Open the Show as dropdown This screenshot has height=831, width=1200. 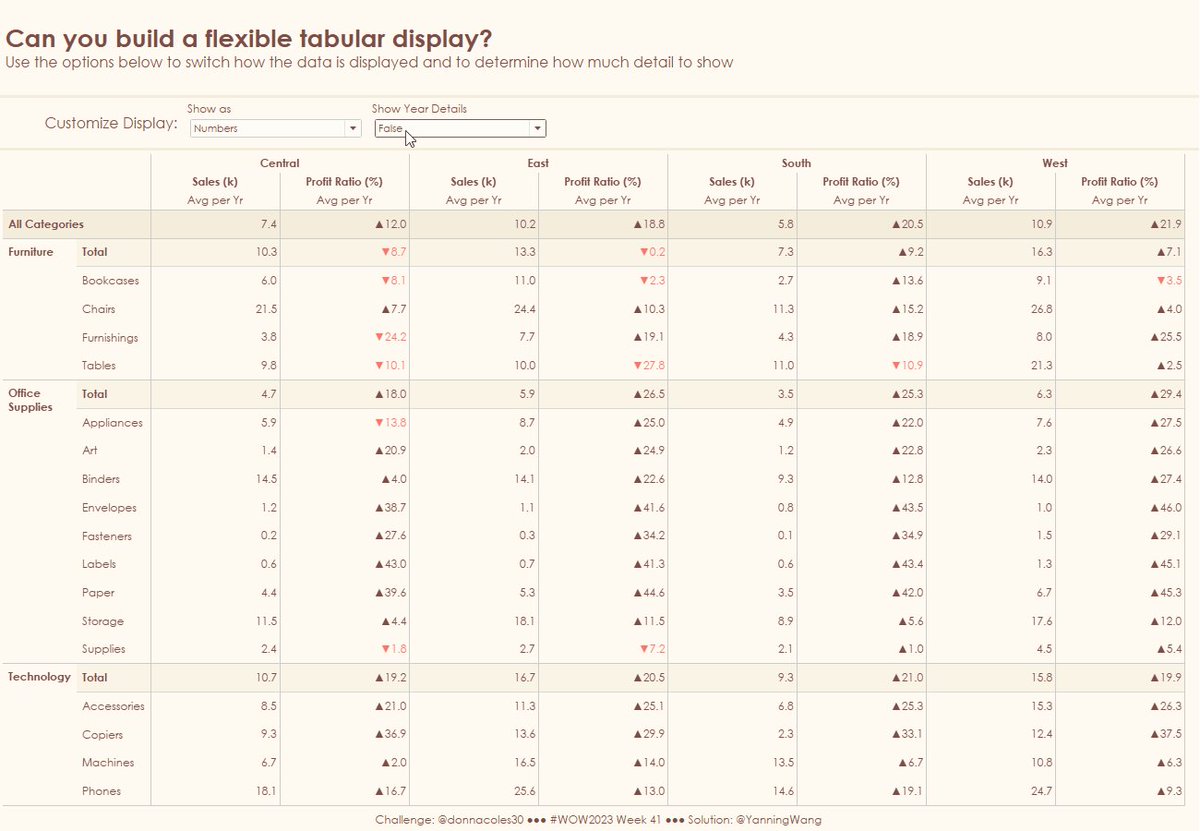click(x=274, y=128)
